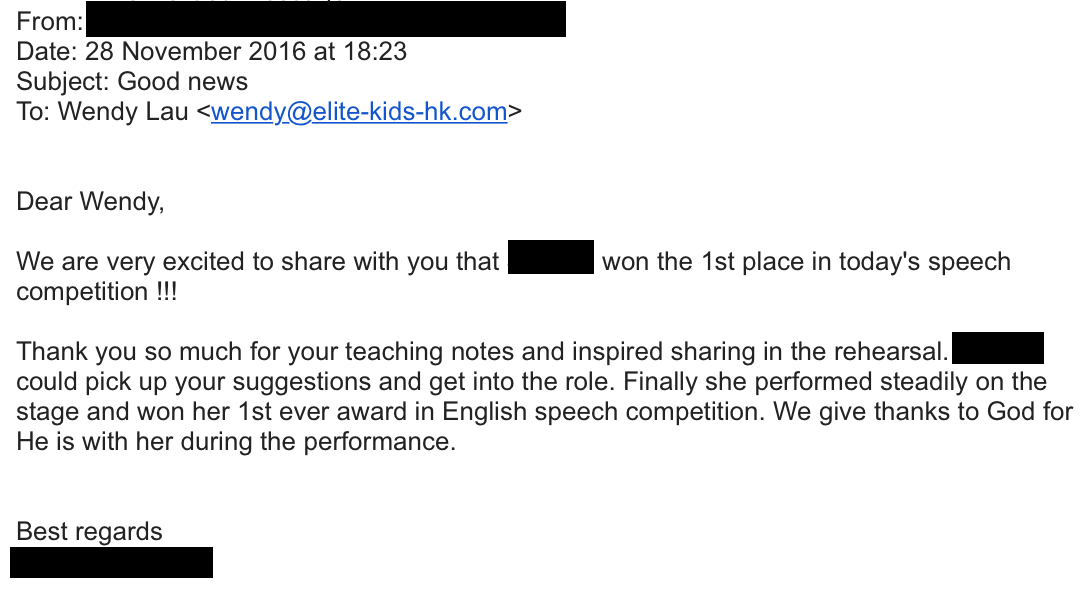Viewport: 1090px width, 596px height.
Task: Click the text 'competition !!!'
Action: 97,291
